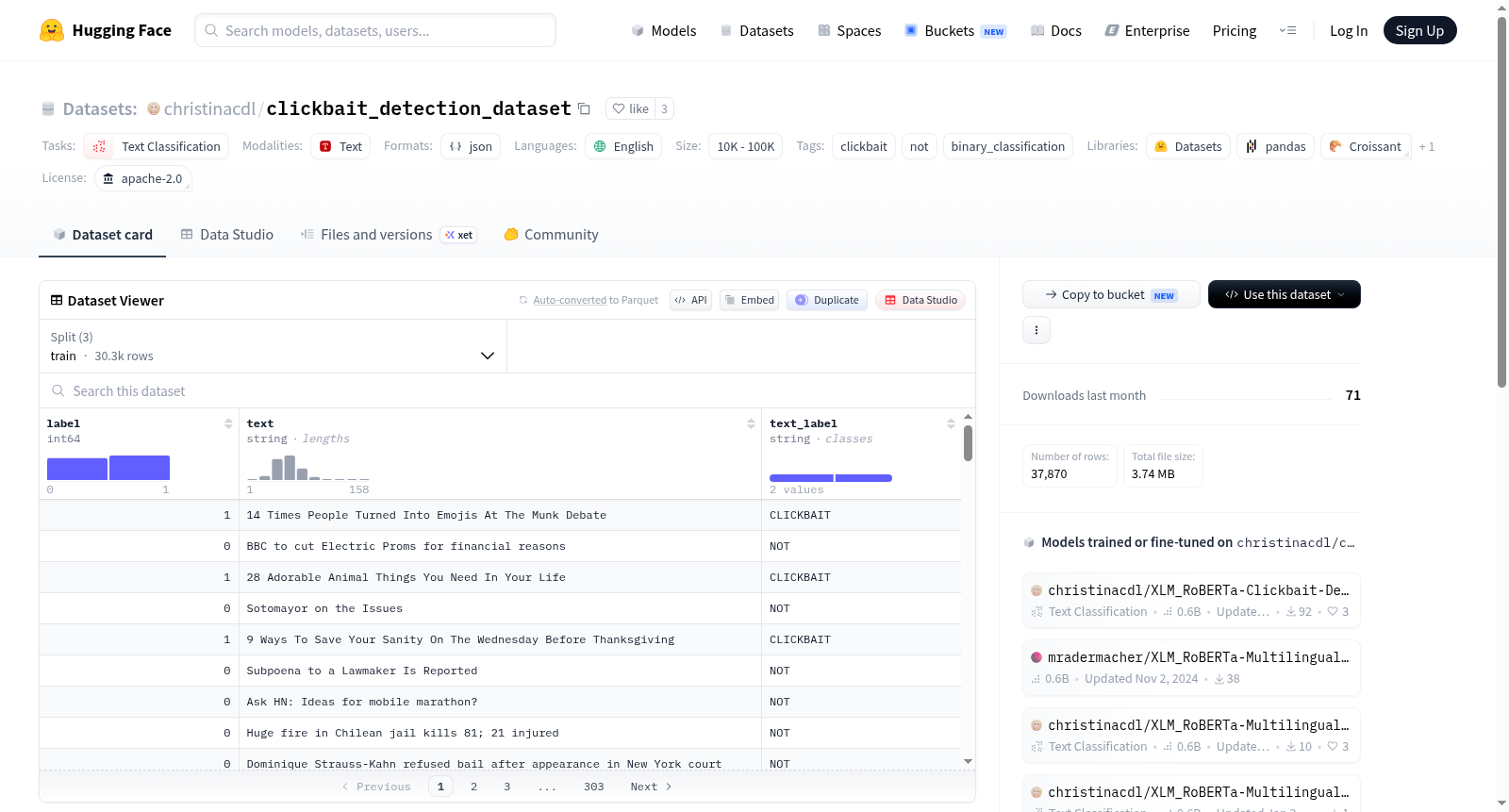Viewport: 1509px width, 812px height.
Task: Expand Use this dataset dropdown
Action: (x=1284, y=294)
